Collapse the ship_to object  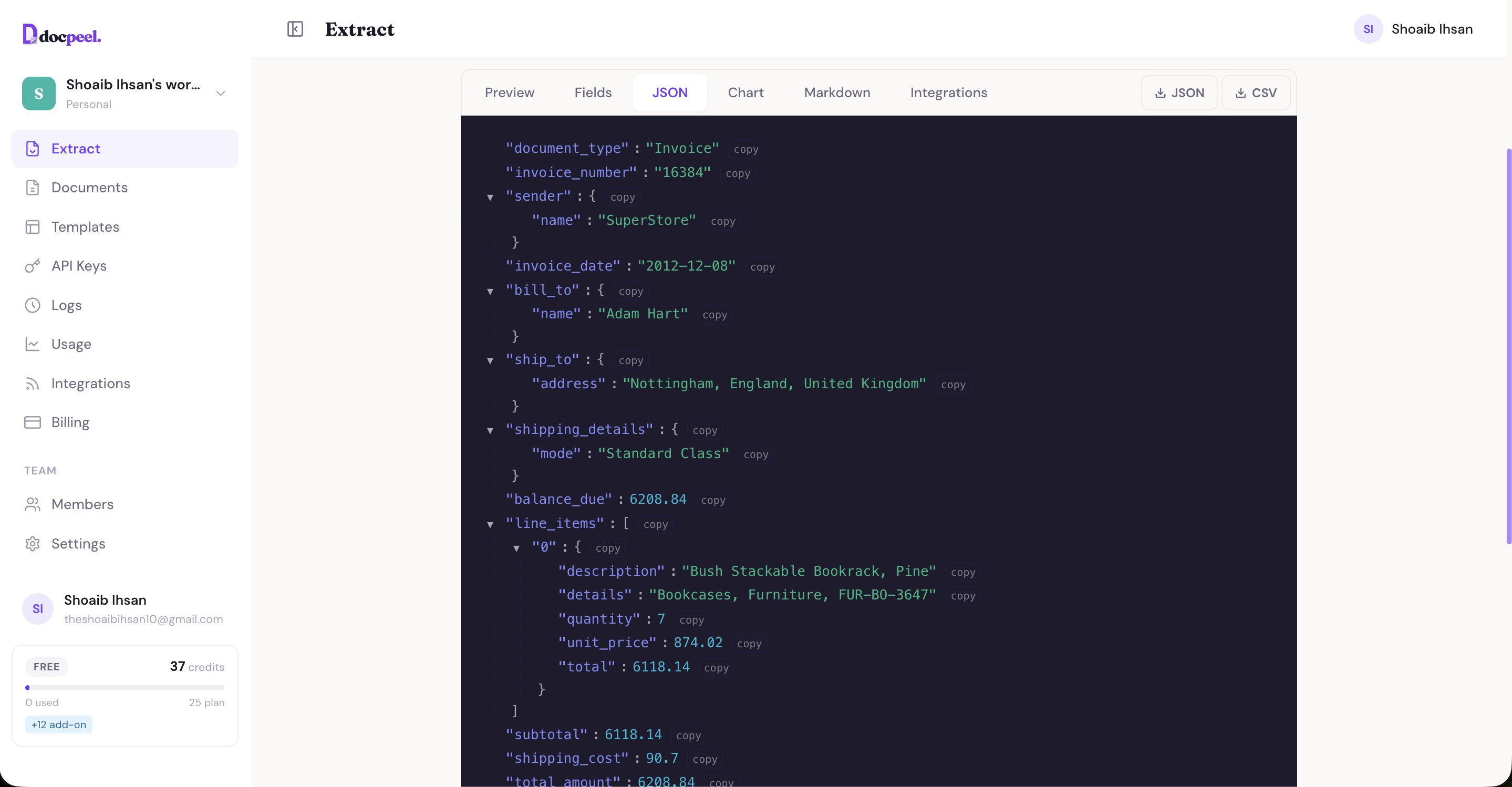tap(490, 360)
